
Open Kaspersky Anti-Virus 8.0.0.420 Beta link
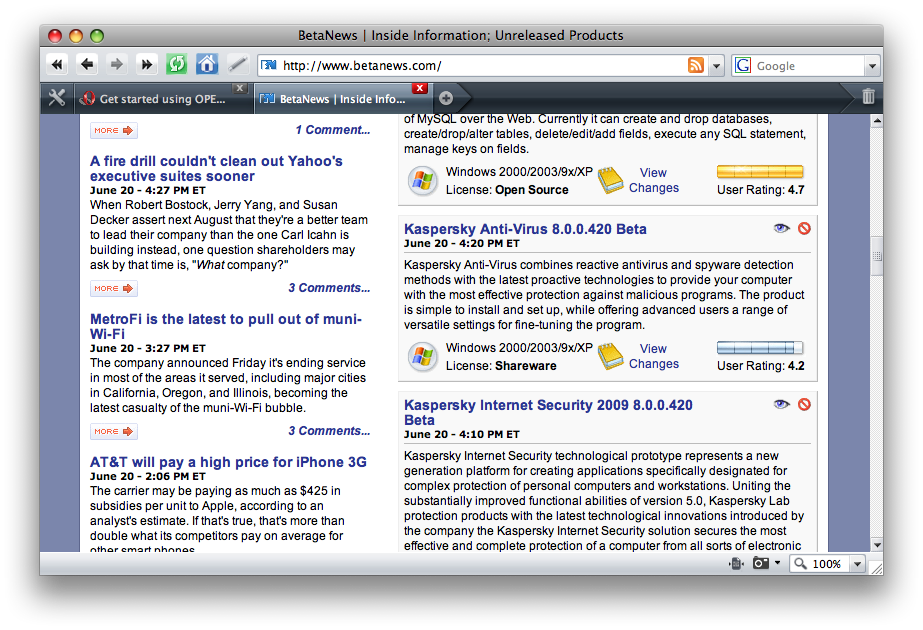(525, 229)
